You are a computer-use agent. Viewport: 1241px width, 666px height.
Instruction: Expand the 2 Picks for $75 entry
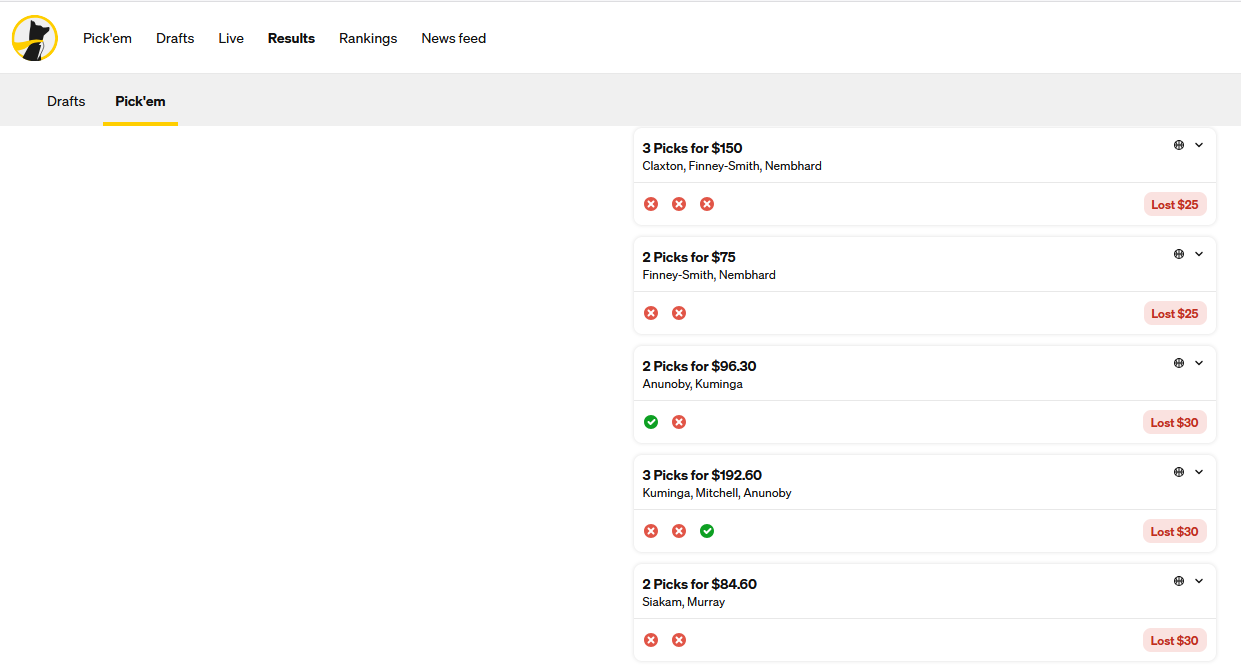[1199, 254]
